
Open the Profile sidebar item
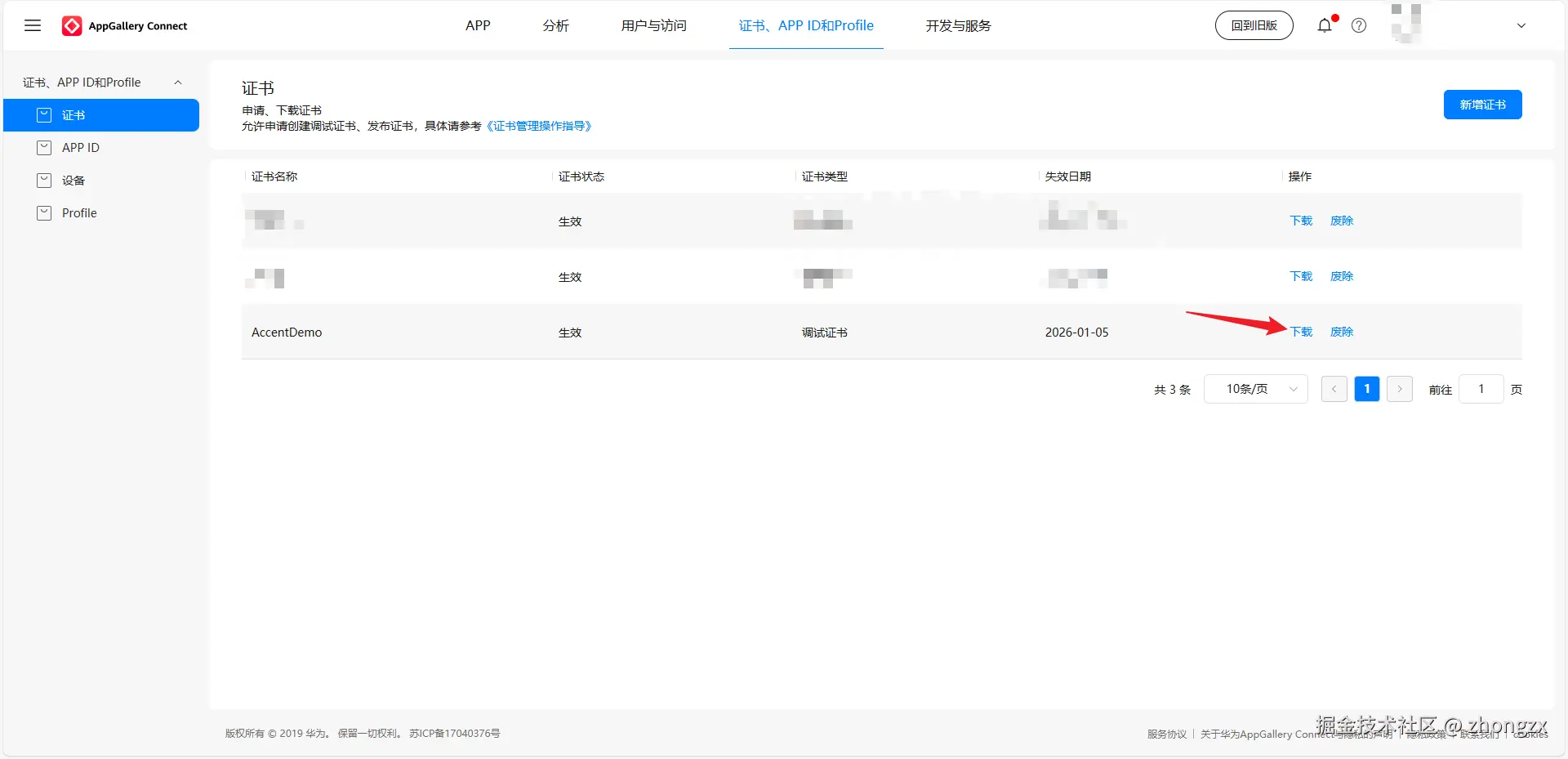pos(78,213)
